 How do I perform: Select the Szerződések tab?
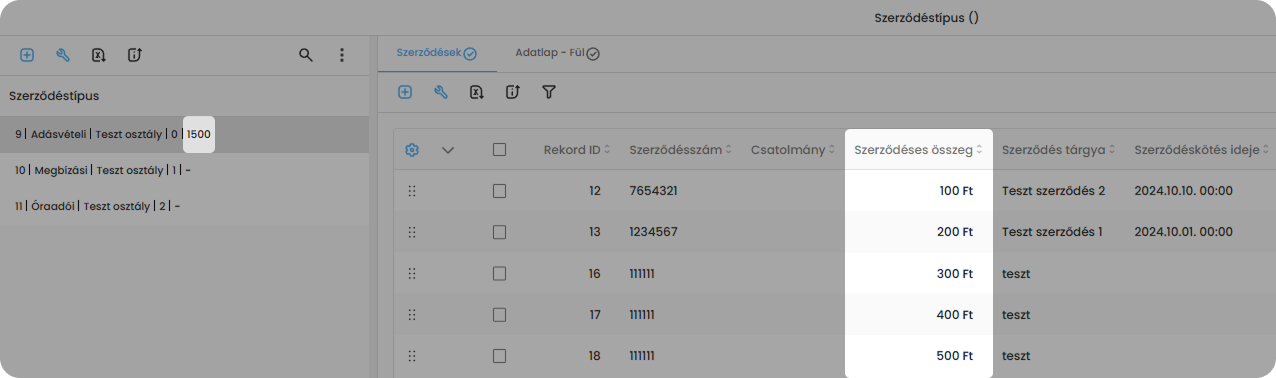tap(436, 53)
